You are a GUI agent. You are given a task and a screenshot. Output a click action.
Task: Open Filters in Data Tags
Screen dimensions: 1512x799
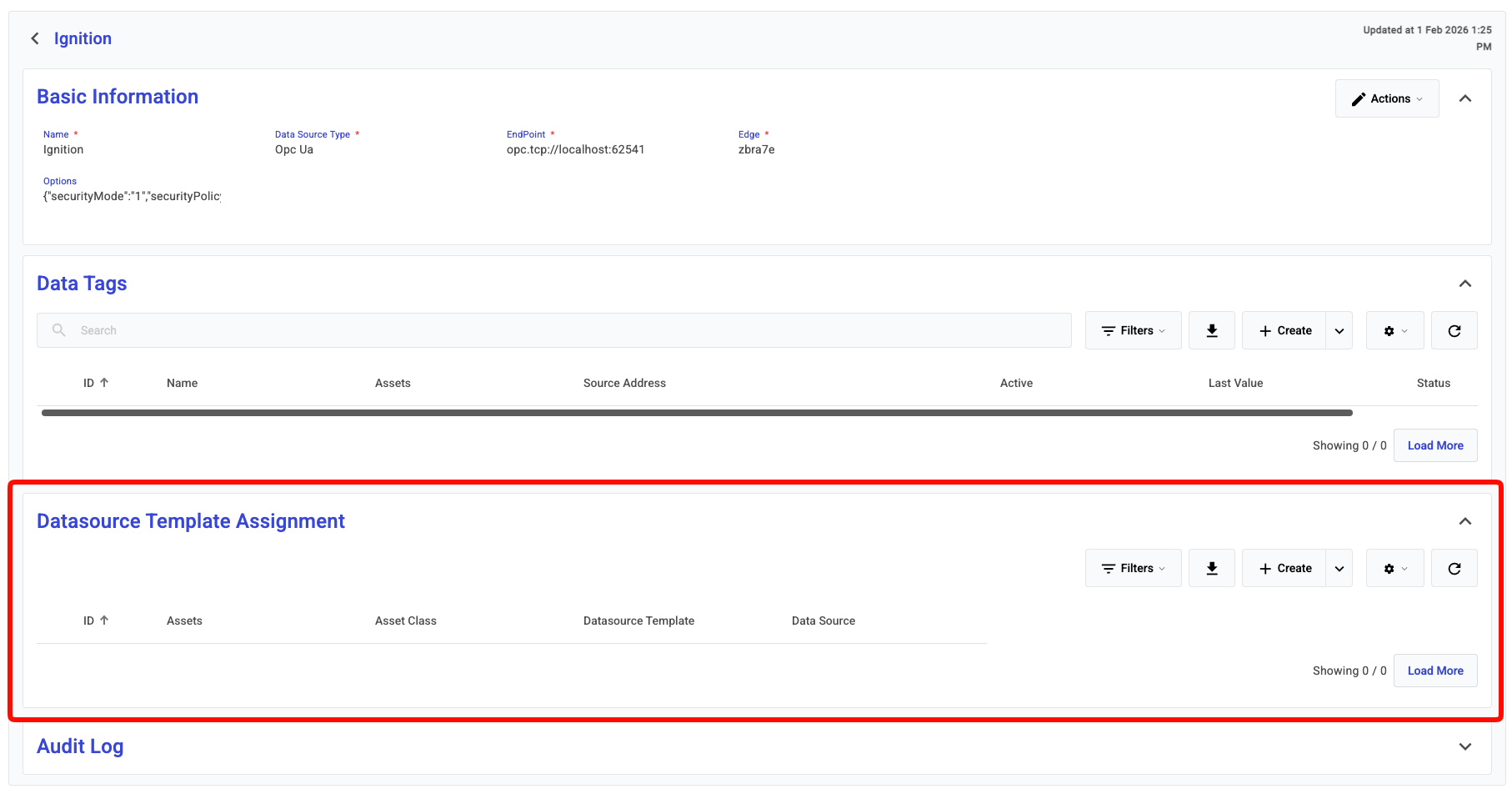[x=1133, y=331]
